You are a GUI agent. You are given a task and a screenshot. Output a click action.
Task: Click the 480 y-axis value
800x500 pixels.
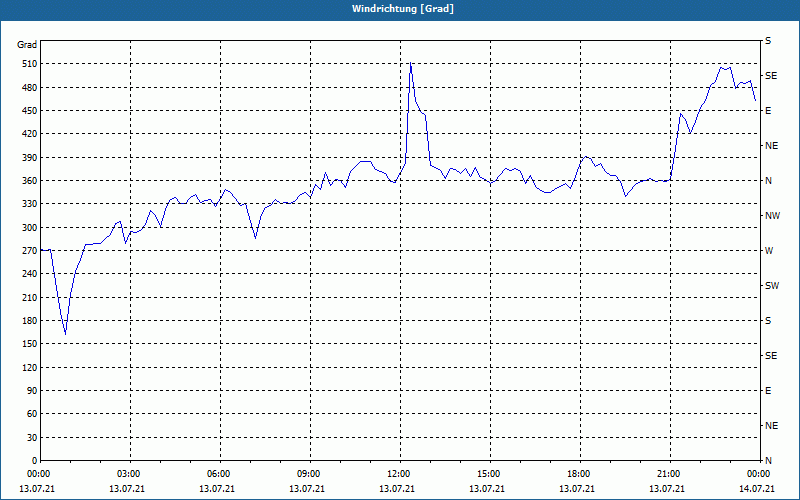30,87
